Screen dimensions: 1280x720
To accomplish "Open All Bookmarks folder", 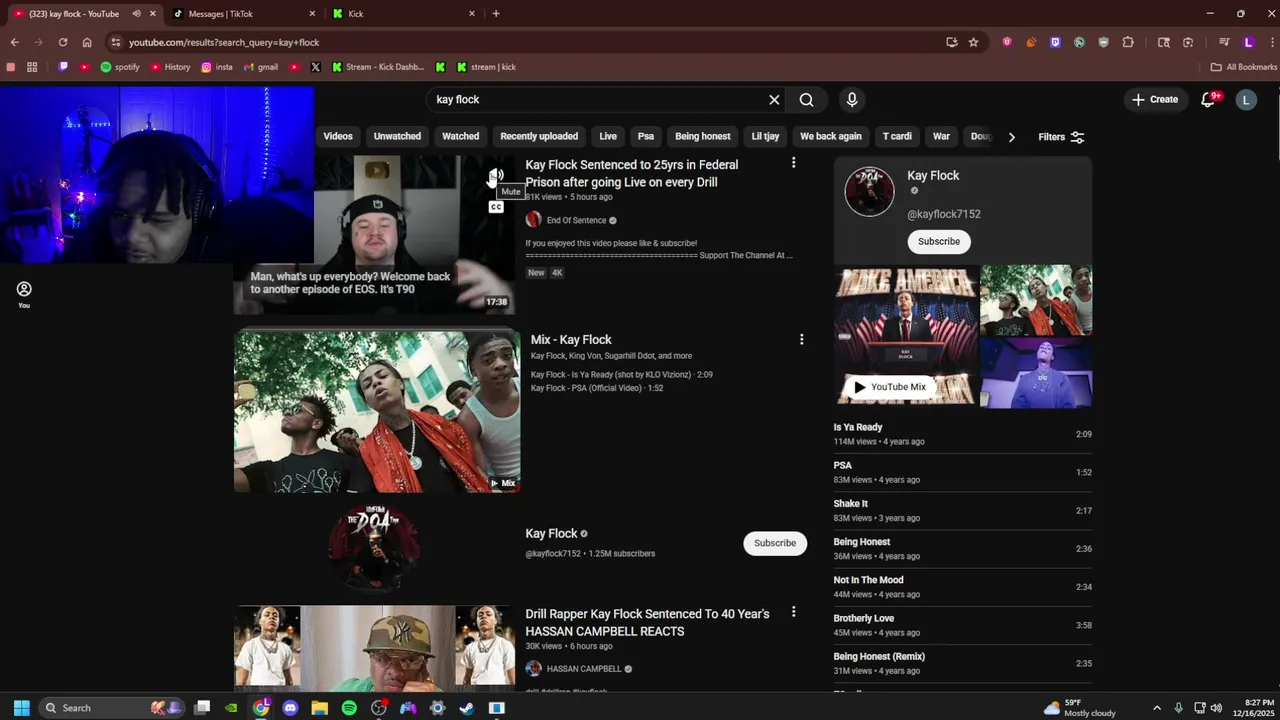I will pos(1244,67).
